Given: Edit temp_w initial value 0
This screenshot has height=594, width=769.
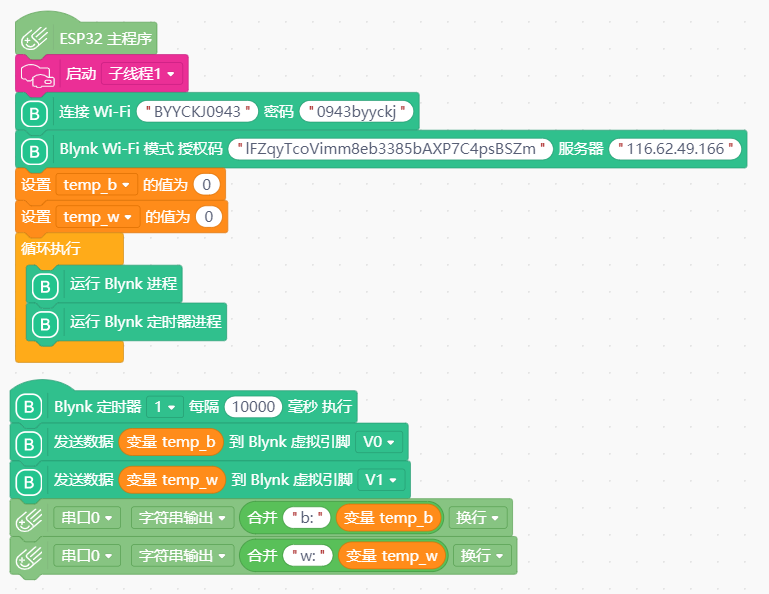Looking at the screenshot, I should (208, 217).
